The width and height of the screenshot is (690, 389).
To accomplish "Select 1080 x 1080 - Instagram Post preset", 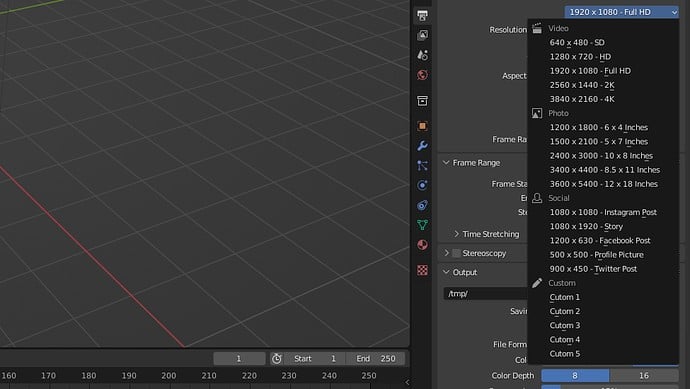I will [603, 213].
